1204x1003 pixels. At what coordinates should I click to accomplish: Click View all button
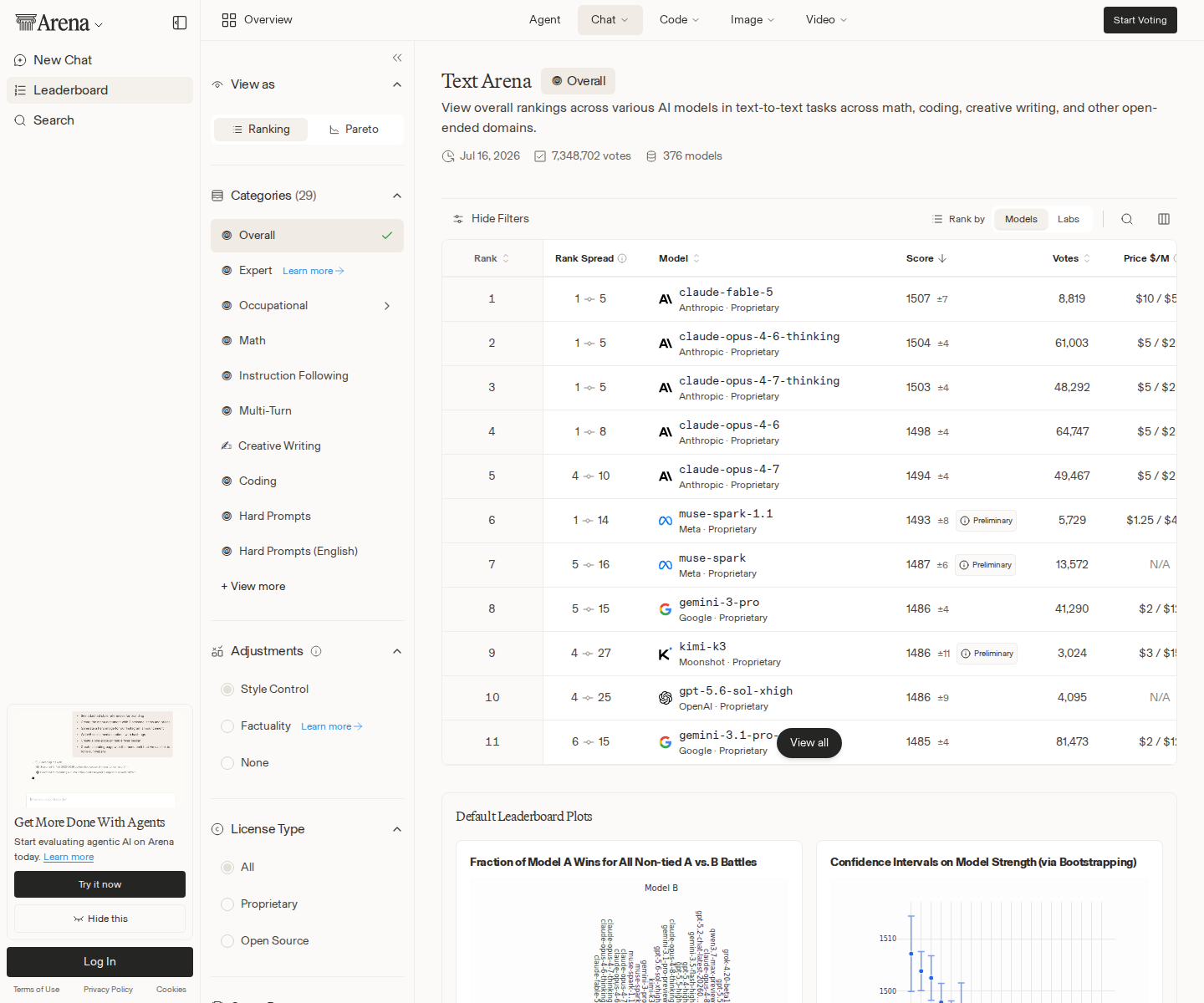click(809, 743)
